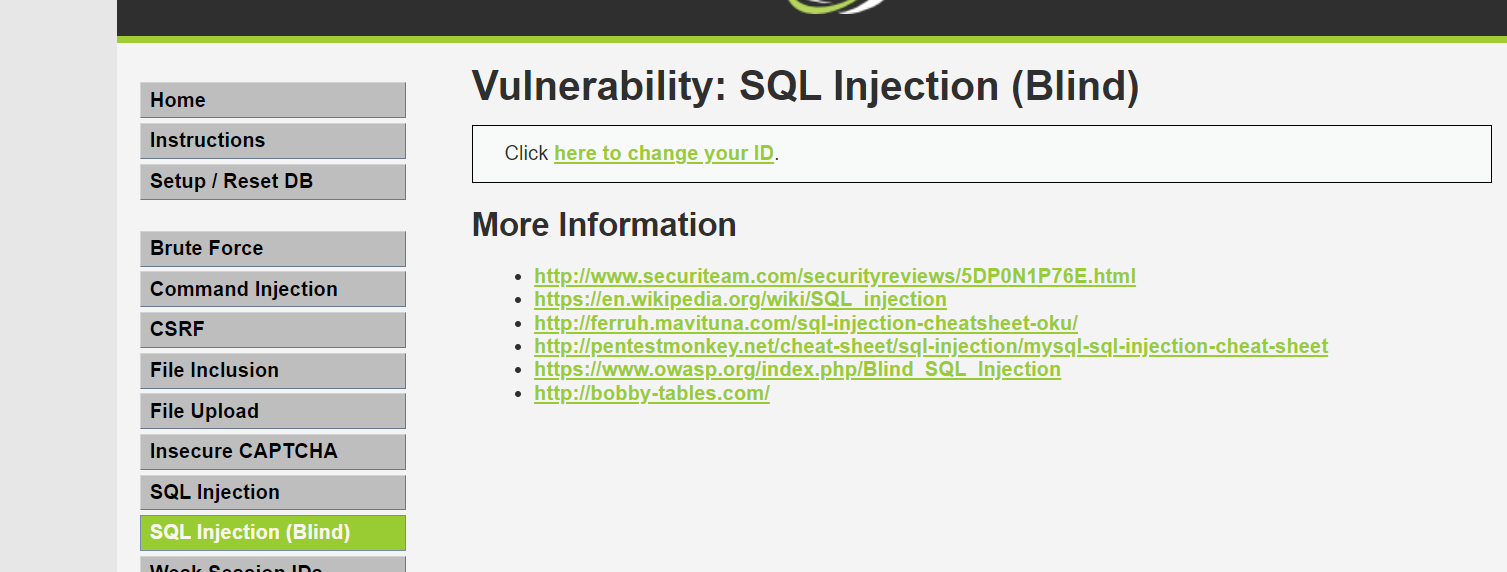Click the highlighted SQL Injection (Blind) item
The image size is (1507, 572).
[273, 533]
